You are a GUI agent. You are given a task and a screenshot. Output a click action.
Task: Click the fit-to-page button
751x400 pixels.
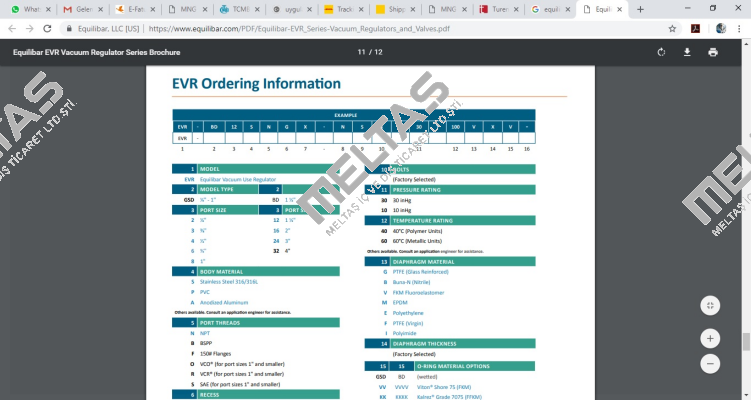click(710, 306)
